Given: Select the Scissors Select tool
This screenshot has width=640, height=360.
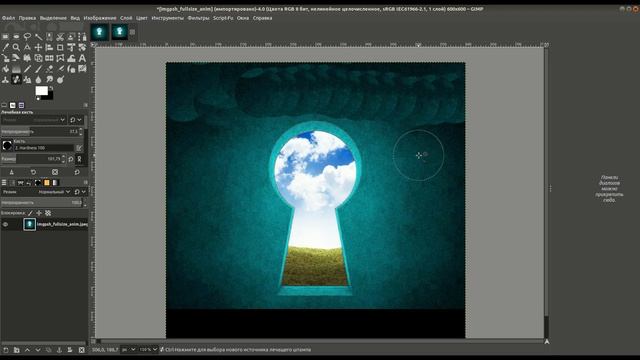Looking at the screenshot, I should (x=60, y=37).
